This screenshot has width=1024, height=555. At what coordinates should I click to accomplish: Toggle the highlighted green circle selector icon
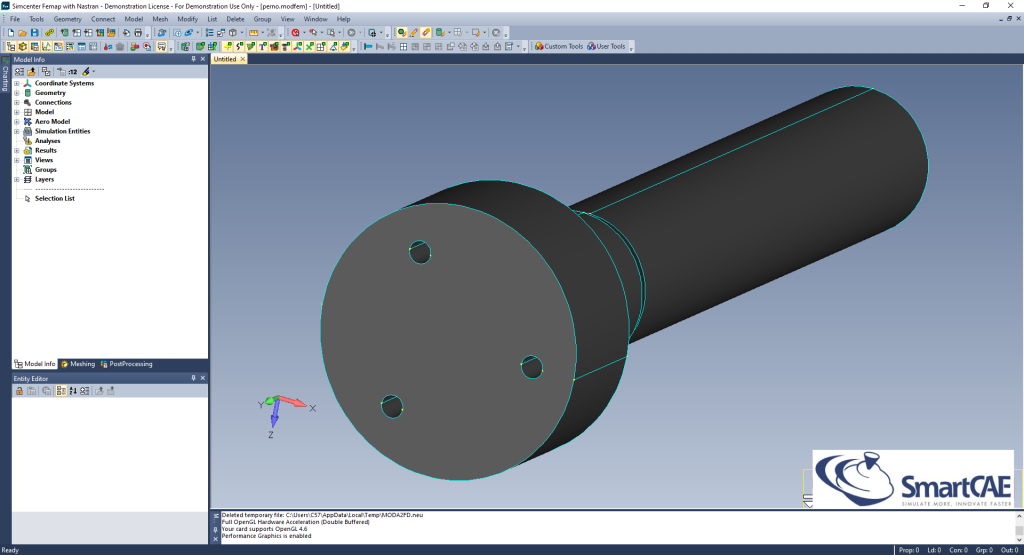[x=402, y=33]
